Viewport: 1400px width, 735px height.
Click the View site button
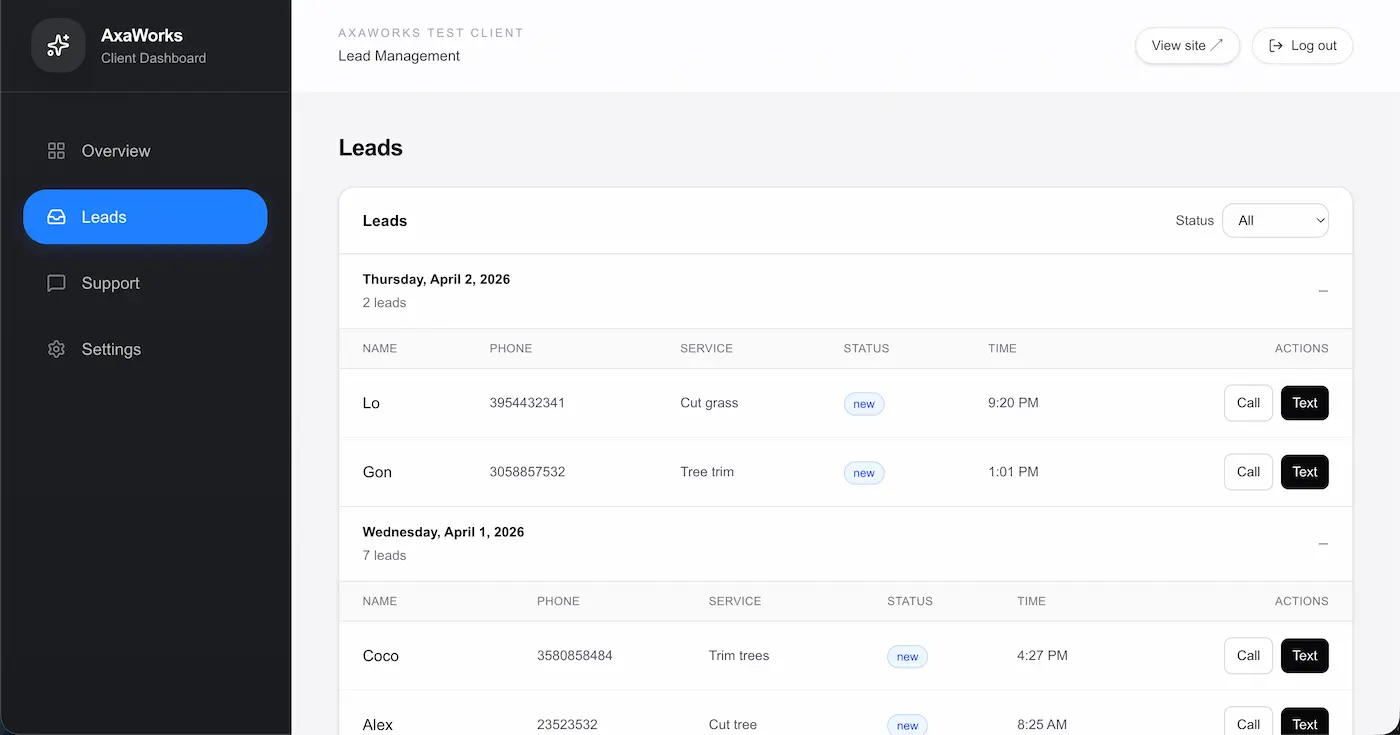(1187, 45)
